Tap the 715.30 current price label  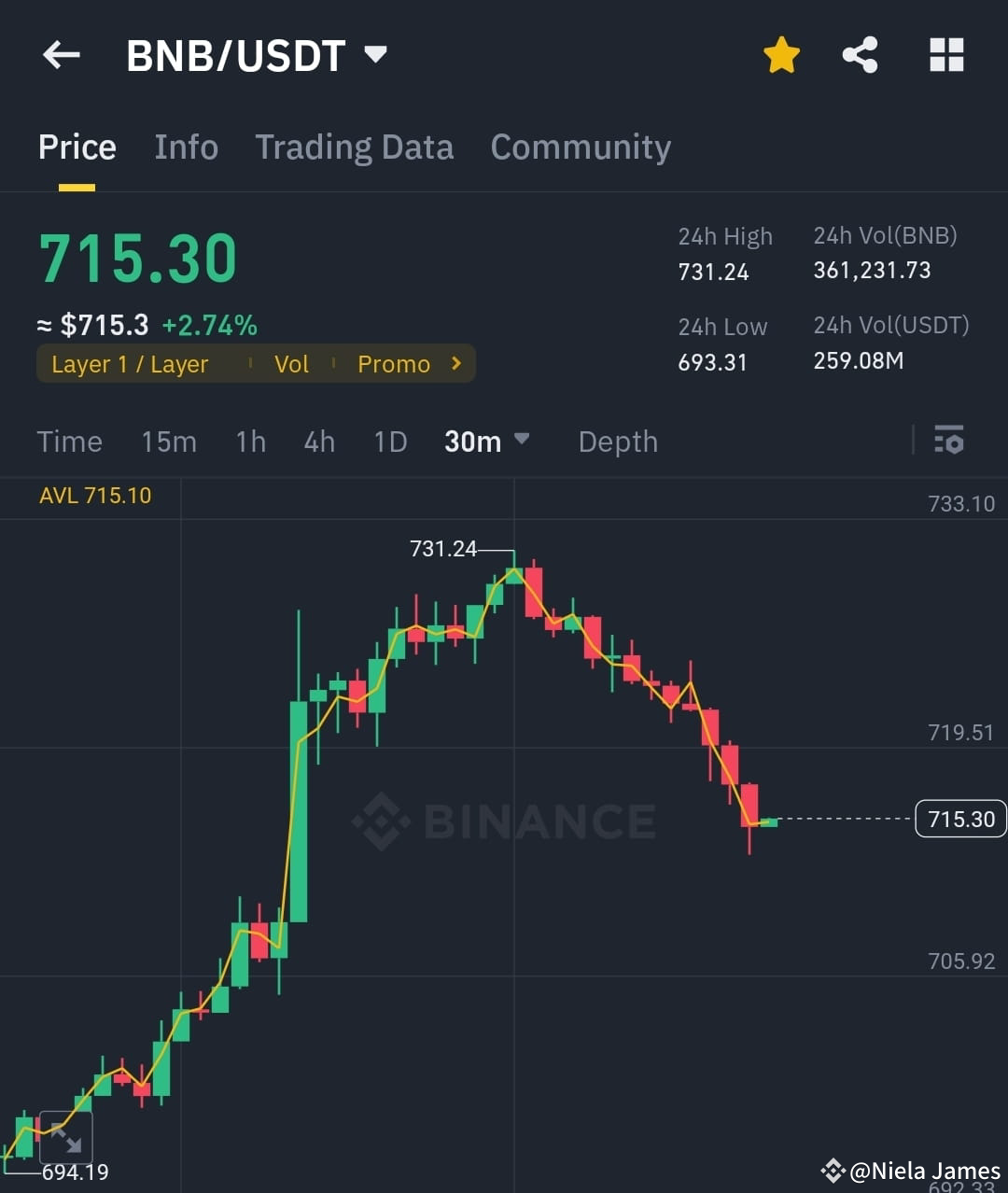click(x=960, y=819)
